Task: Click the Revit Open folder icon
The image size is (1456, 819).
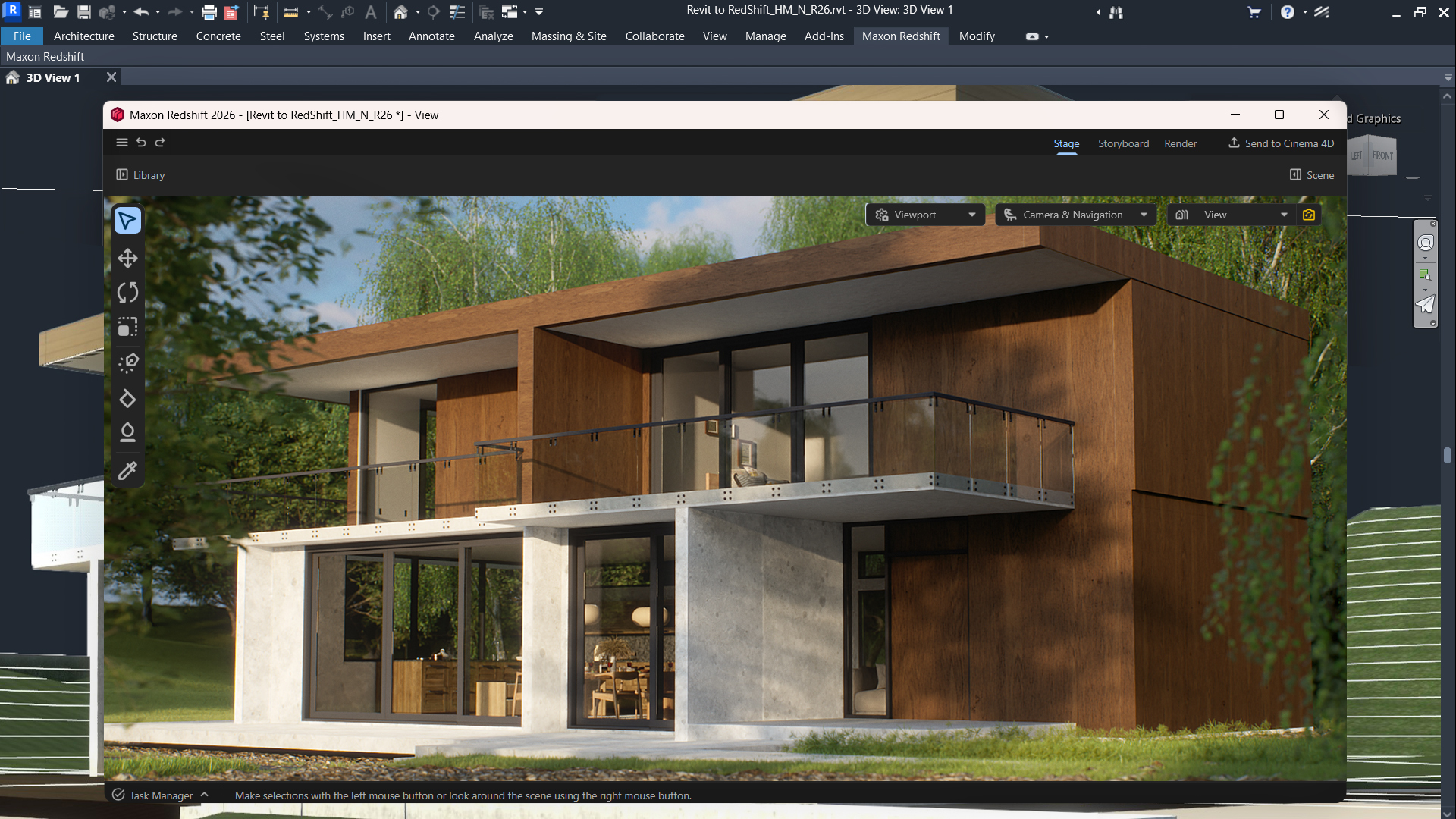Action: pos(61,12)
